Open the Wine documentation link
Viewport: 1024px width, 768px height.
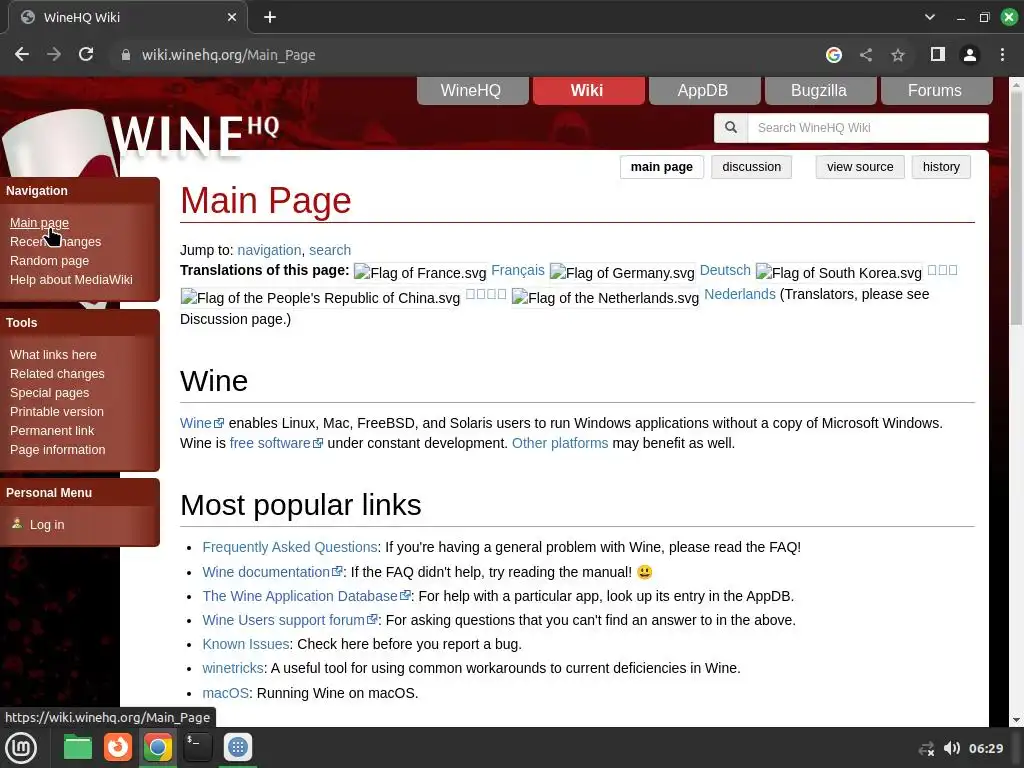pyautogui.click(x=272, y=572)
